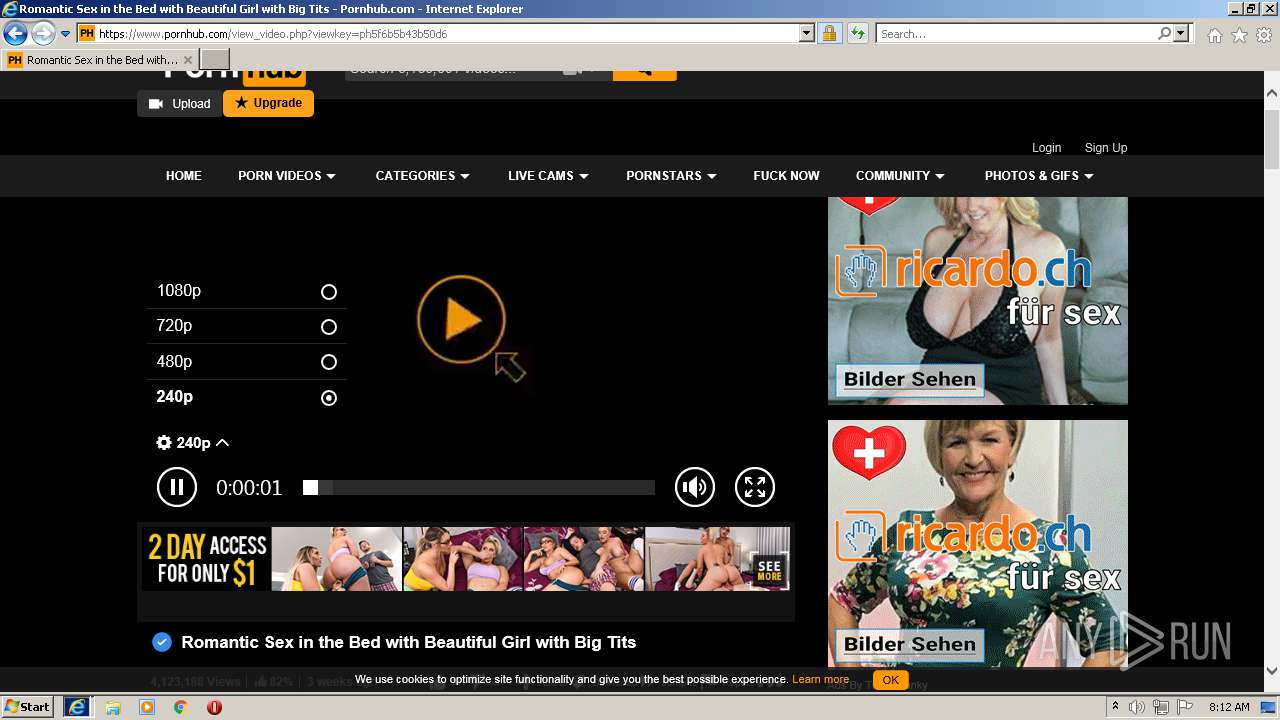1280x720 pixels.
Task: Click upper ad's 'Bilder Sehen' button
Action: point(909,380)
